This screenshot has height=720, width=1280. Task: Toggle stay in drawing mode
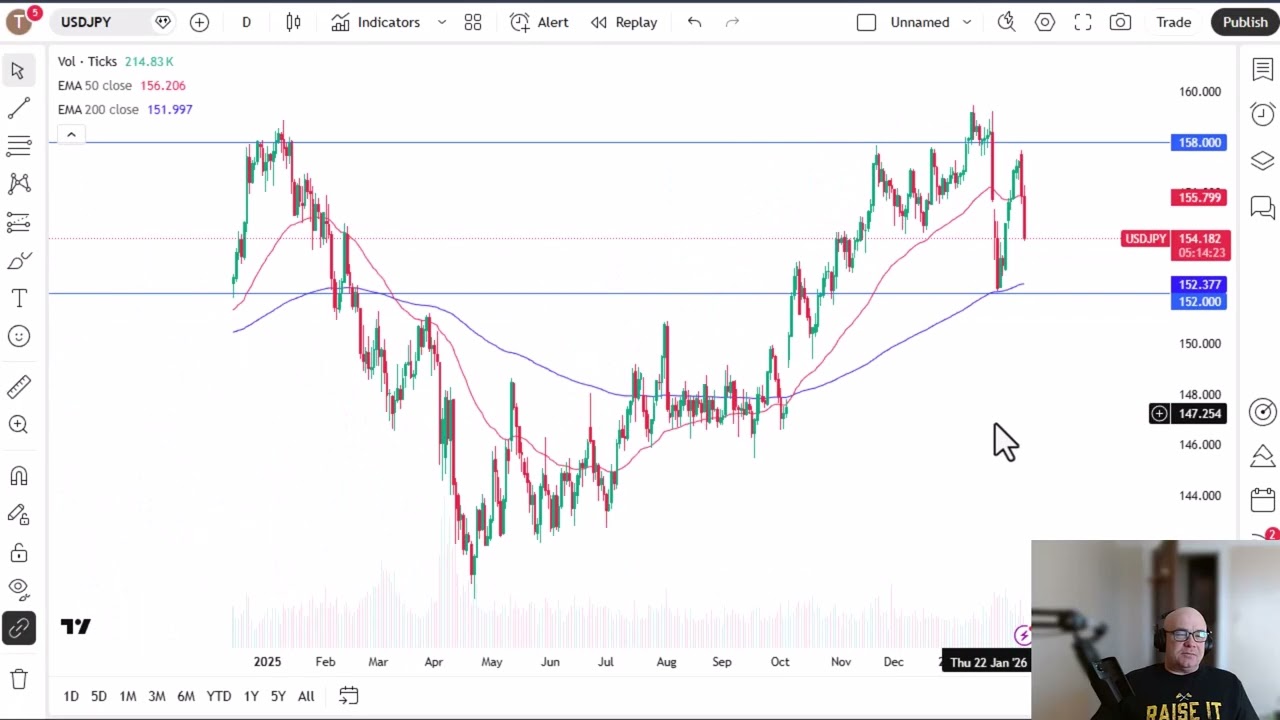click(18, 514)
